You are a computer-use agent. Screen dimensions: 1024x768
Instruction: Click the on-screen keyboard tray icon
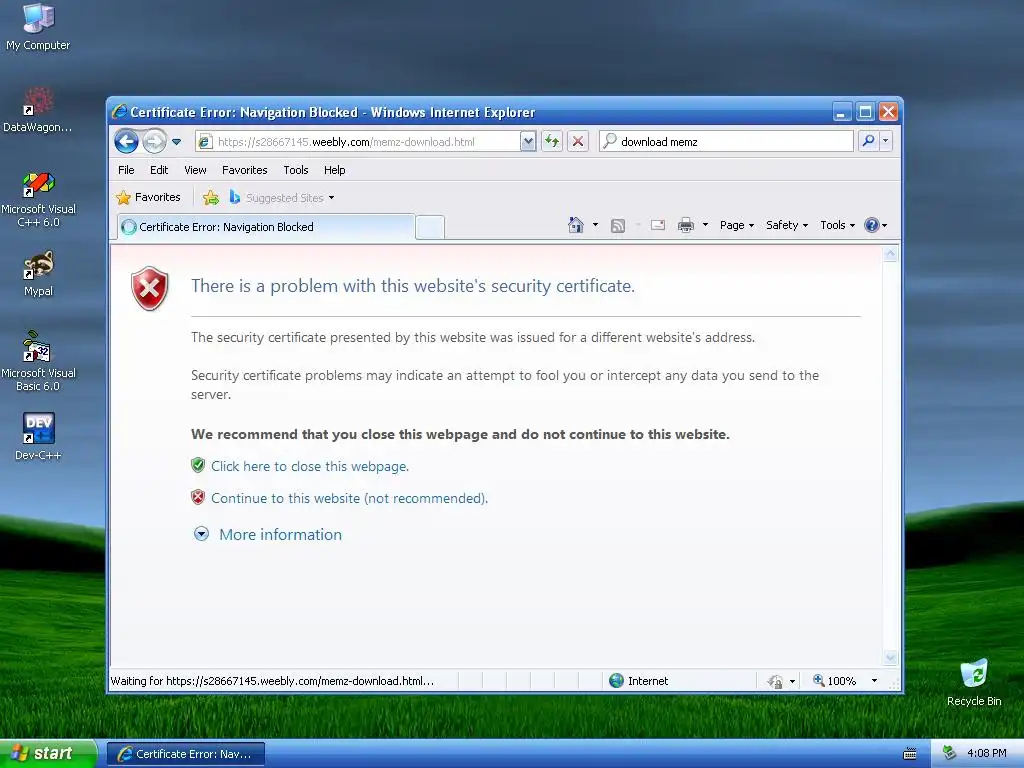910,754
